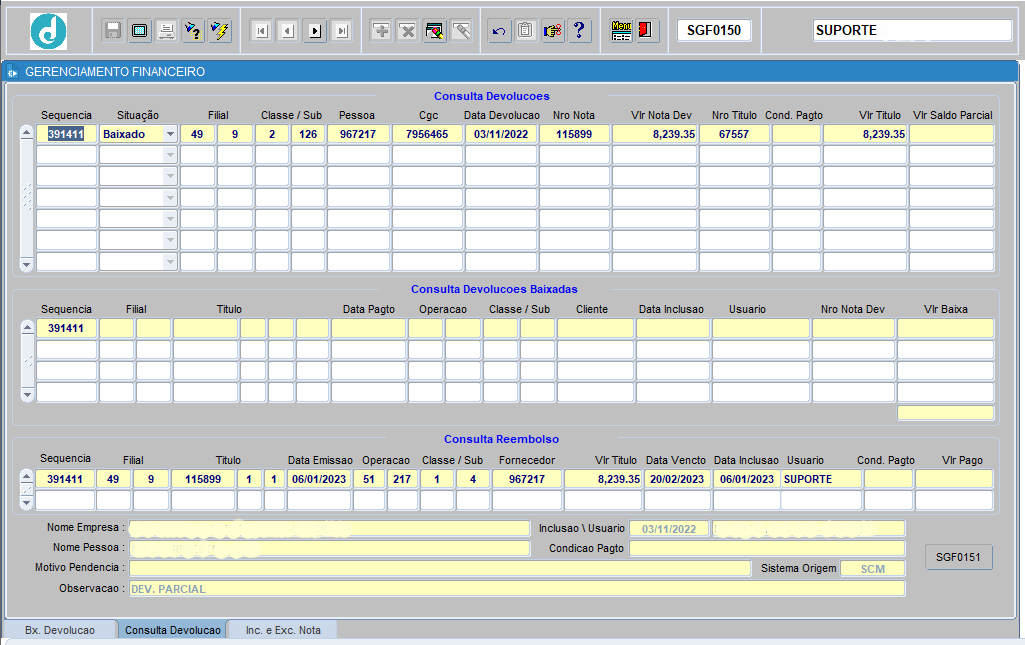The height and width of the screenshot is (645, 1025).
Task: Click Usuario SUPORTE in Reembolso row
Action: [821, 479]
